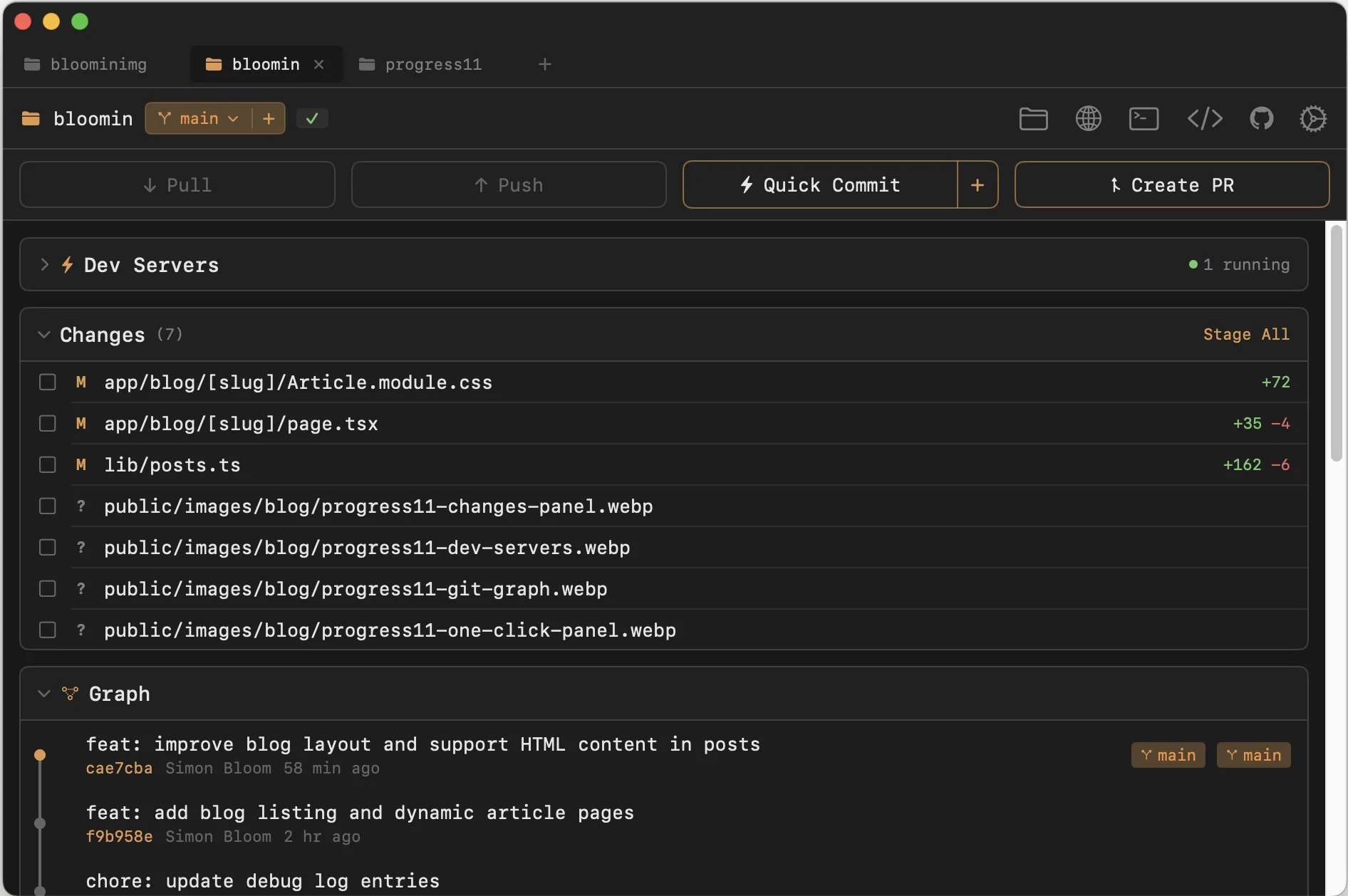Click the green checkmark status icon
This screenshot has width=1348, height=896.
pos(312,118)
